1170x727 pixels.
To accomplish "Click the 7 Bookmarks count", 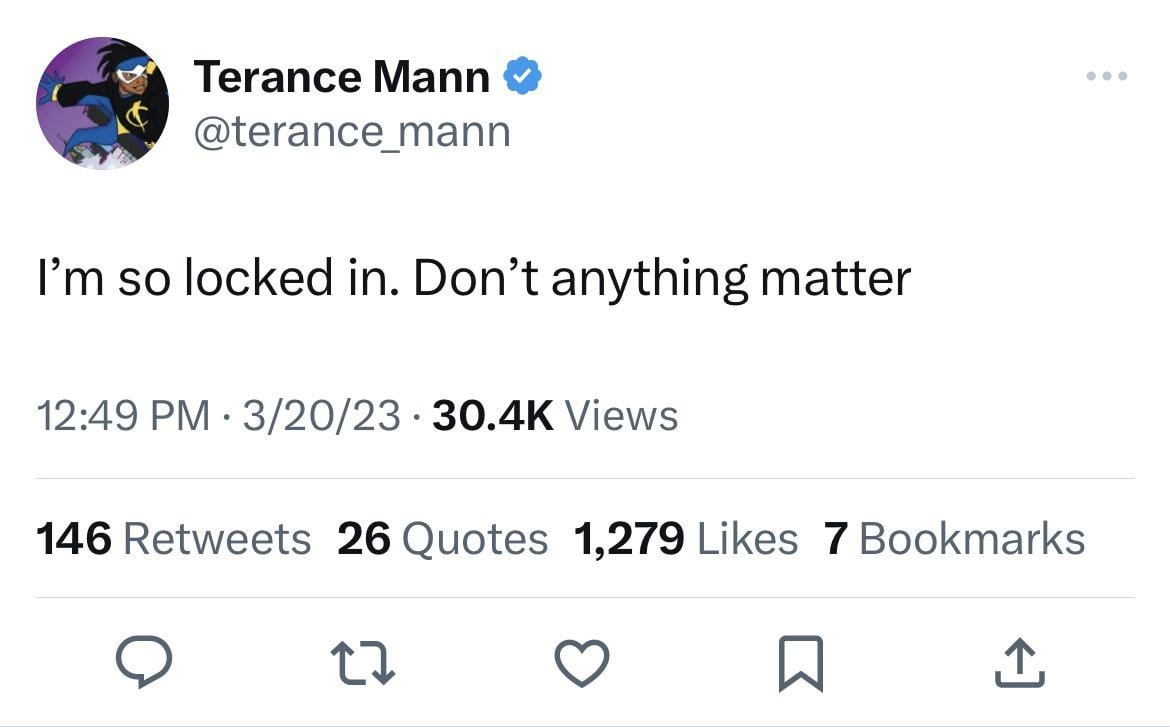I will (954, 539).
